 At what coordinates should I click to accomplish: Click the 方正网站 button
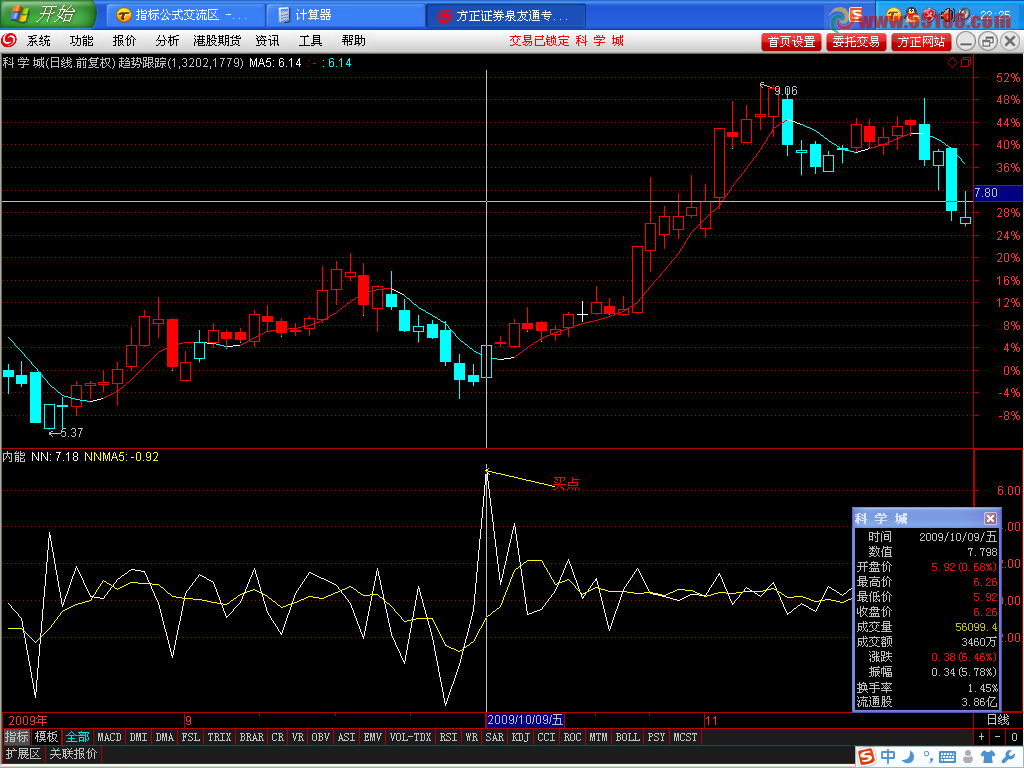[921, 42]
